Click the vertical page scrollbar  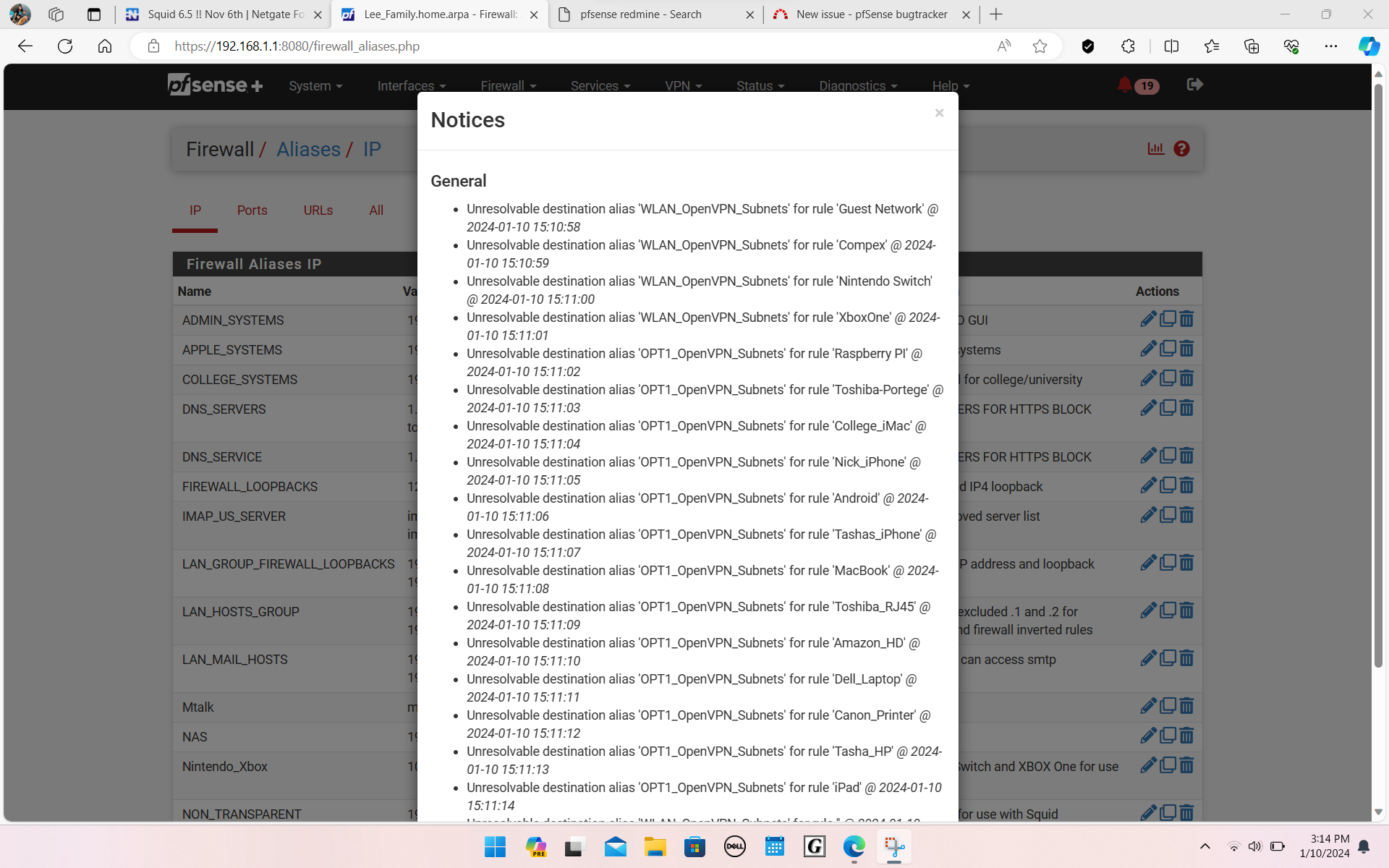pos(1377,434)
